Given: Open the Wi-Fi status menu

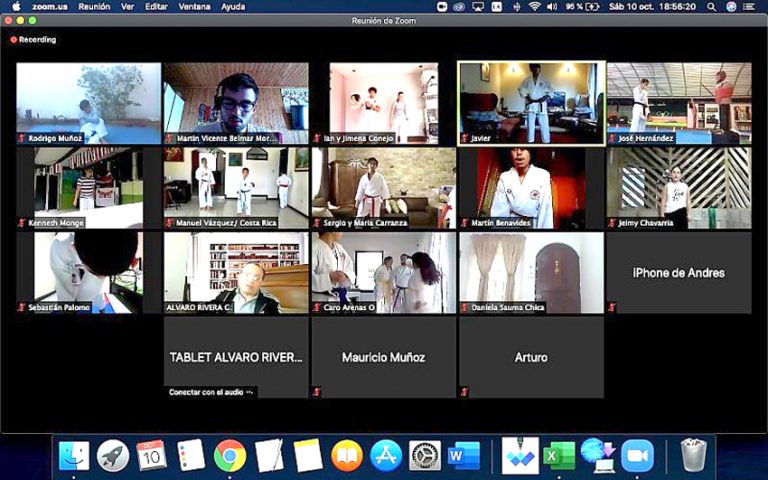Looking at the screenshot, I should [535, 6].
